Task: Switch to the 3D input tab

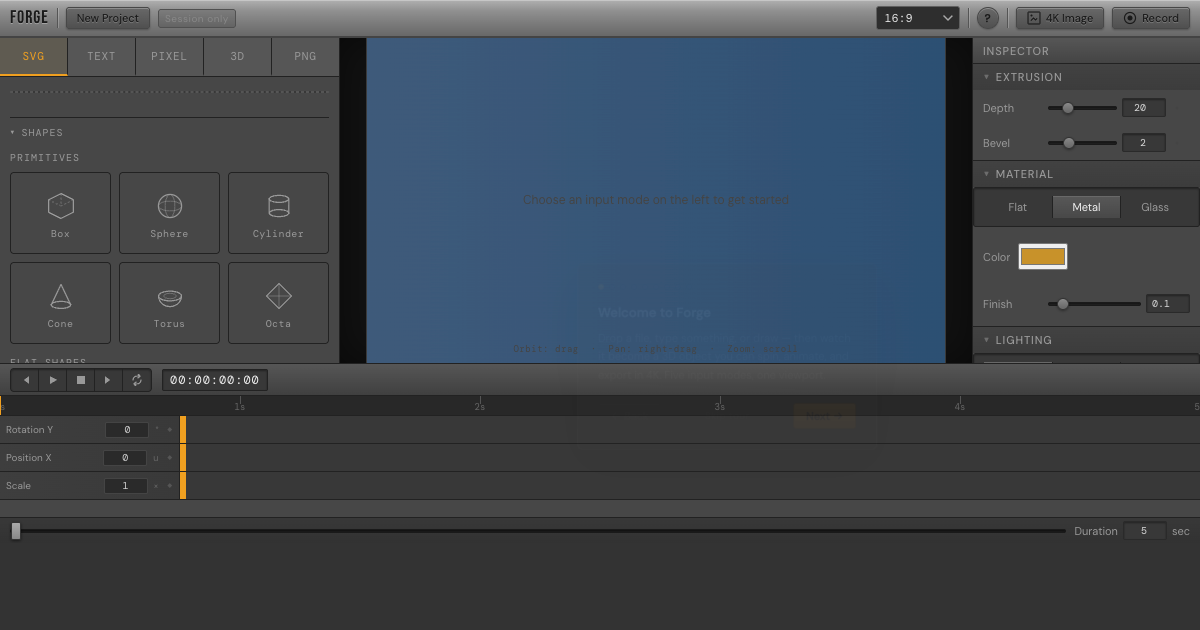Action: [238, 56]
